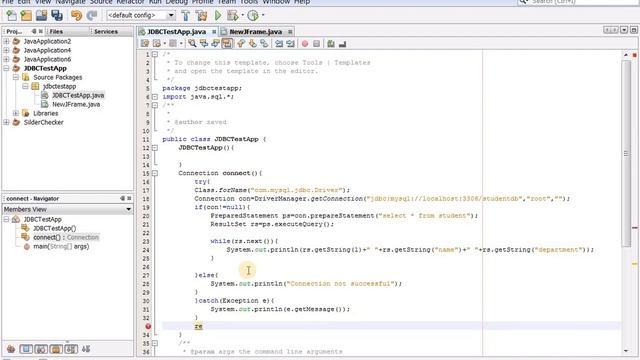This screenshot has height=360, width=640.
Task: Run project with the green play icon
Action: (x=218, y=16)
